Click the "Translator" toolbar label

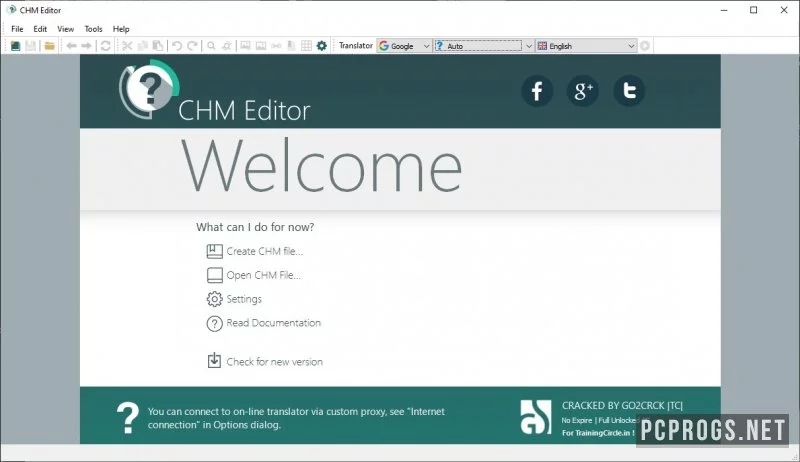356,45
